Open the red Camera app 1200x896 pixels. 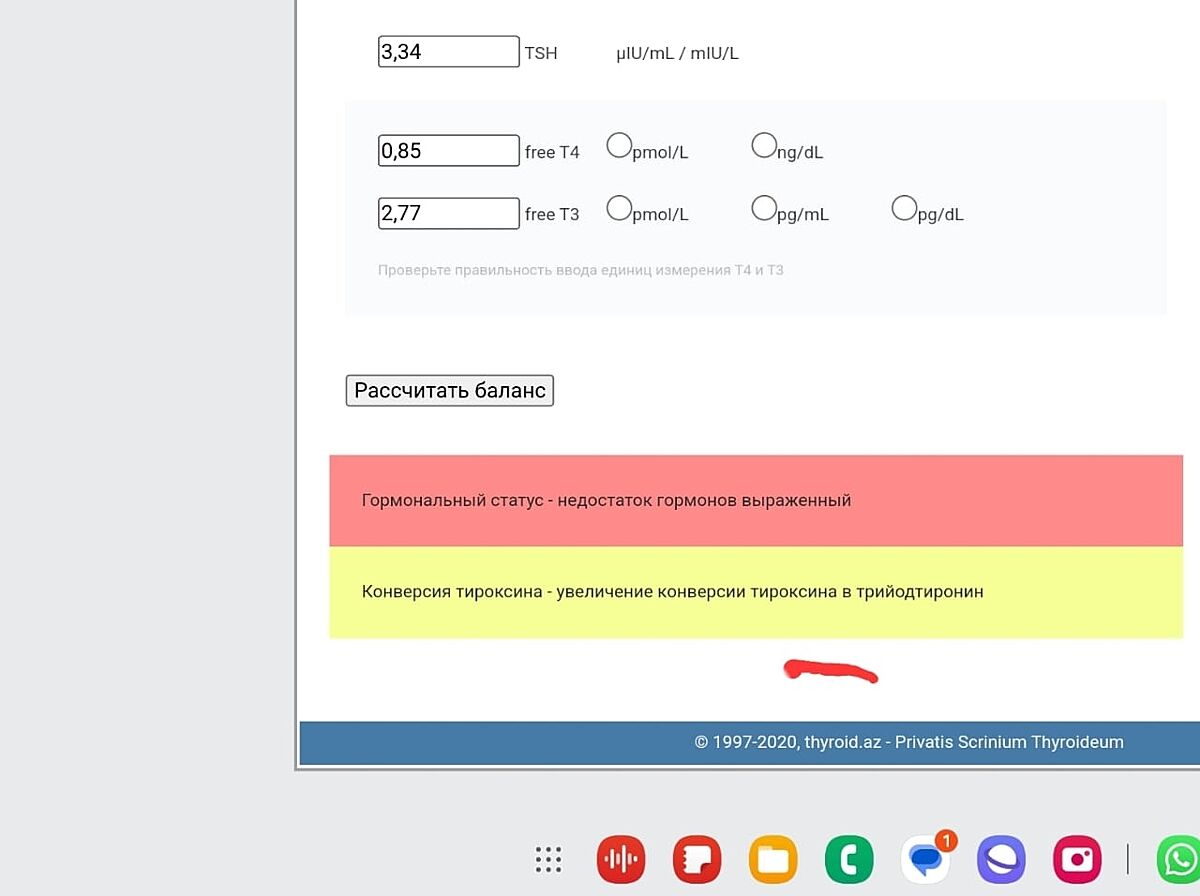coord(1077,859)
